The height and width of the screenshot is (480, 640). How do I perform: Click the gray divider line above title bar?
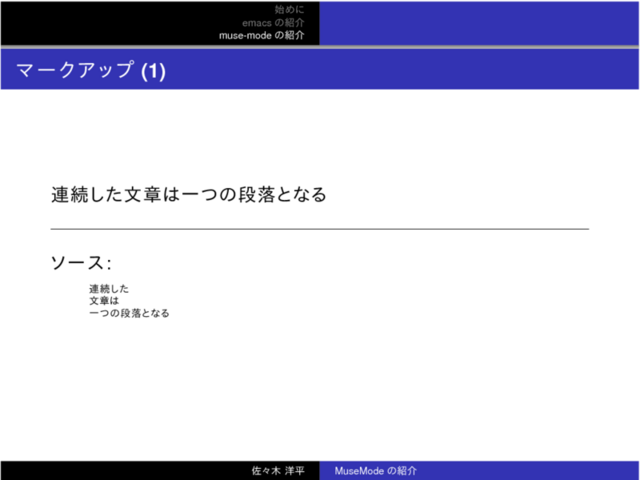click(320, 47)
